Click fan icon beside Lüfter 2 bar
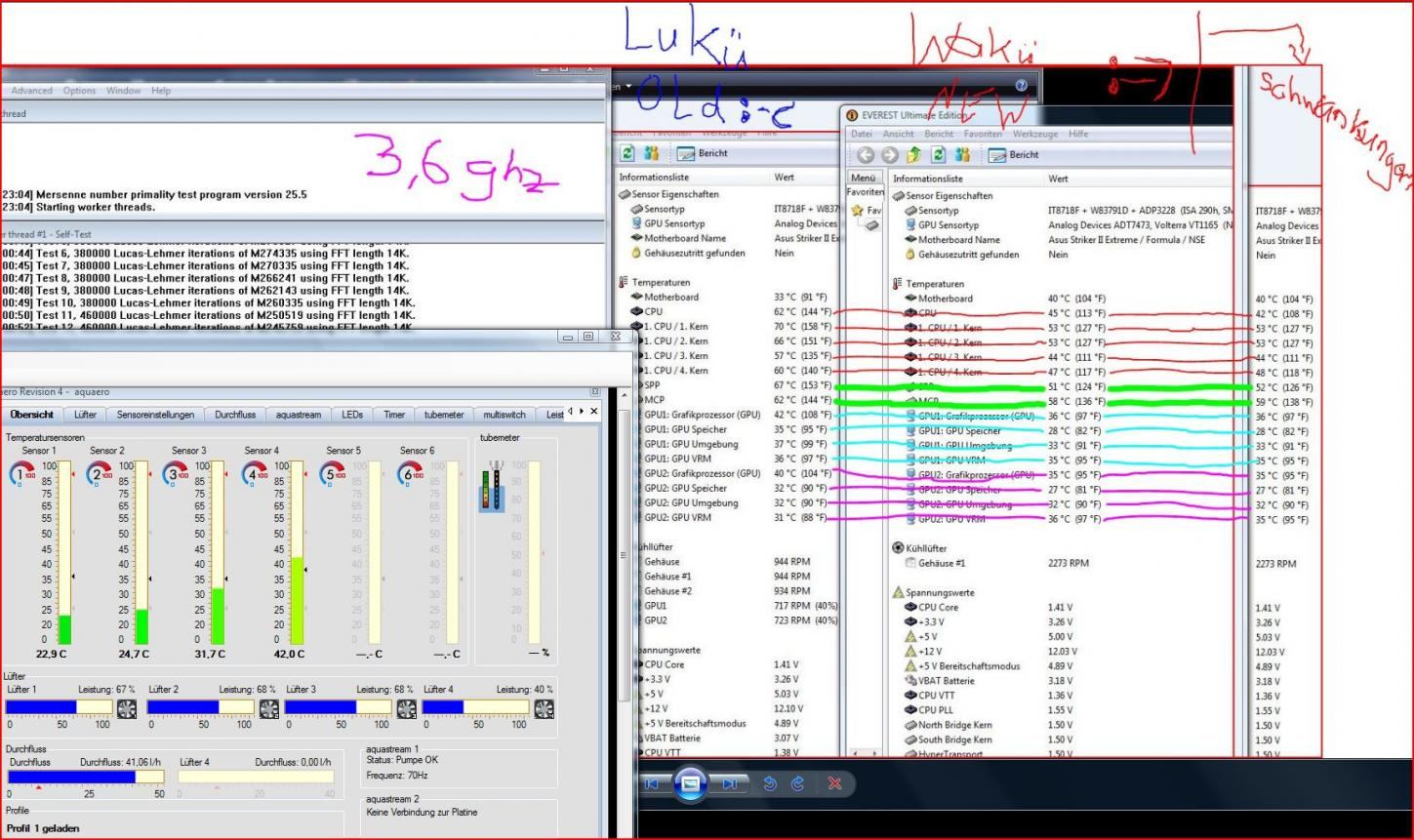 point(268,708)
